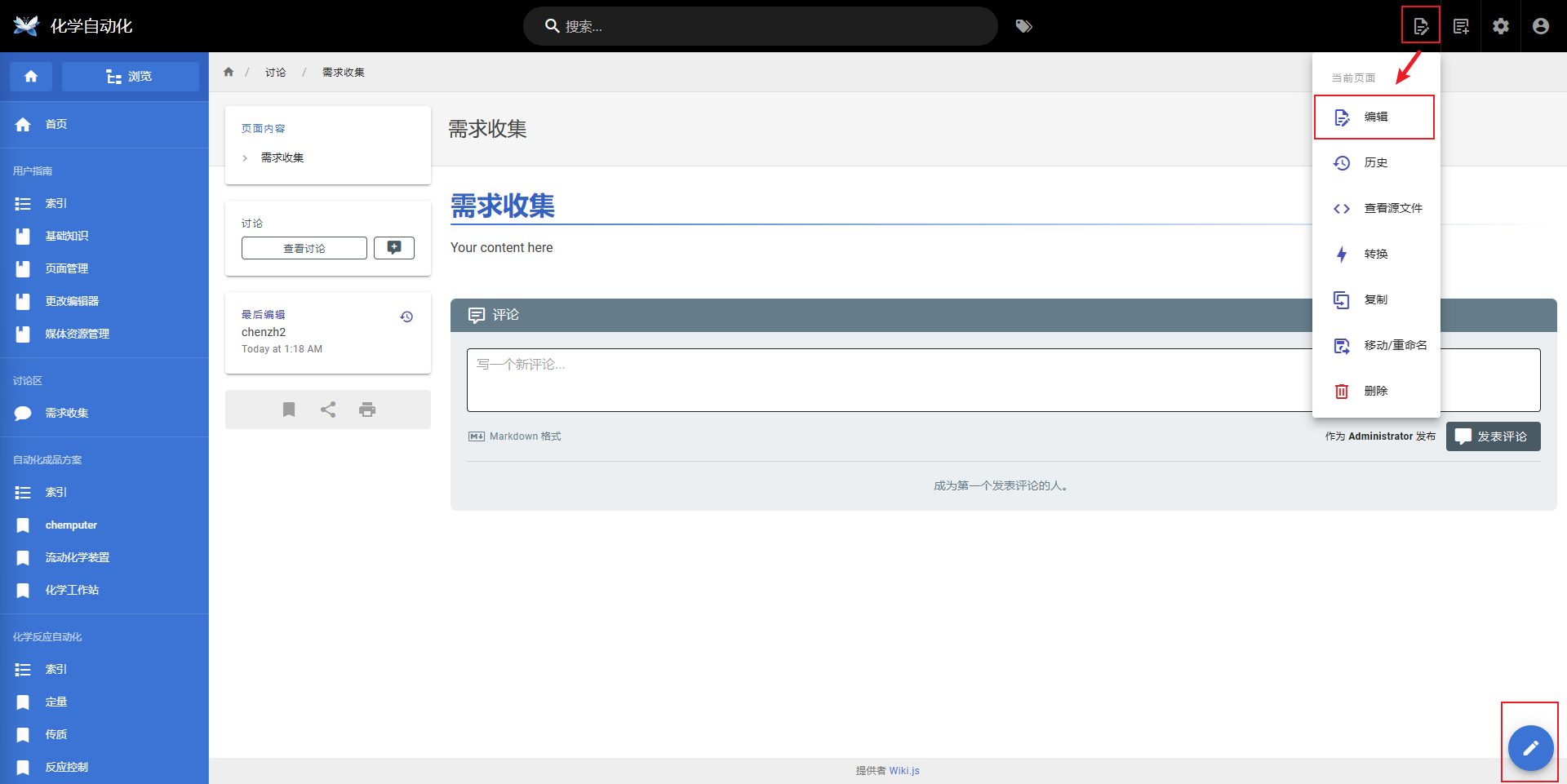This screenshot has width=1567, height=784.
Task: Open the Wiki.js link in footer
Action: (x=904, y=771)
